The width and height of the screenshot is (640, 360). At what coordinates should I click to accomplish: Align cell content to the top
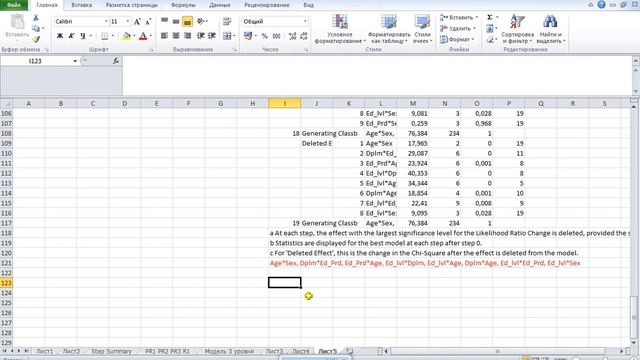click(x=164, y=21)
